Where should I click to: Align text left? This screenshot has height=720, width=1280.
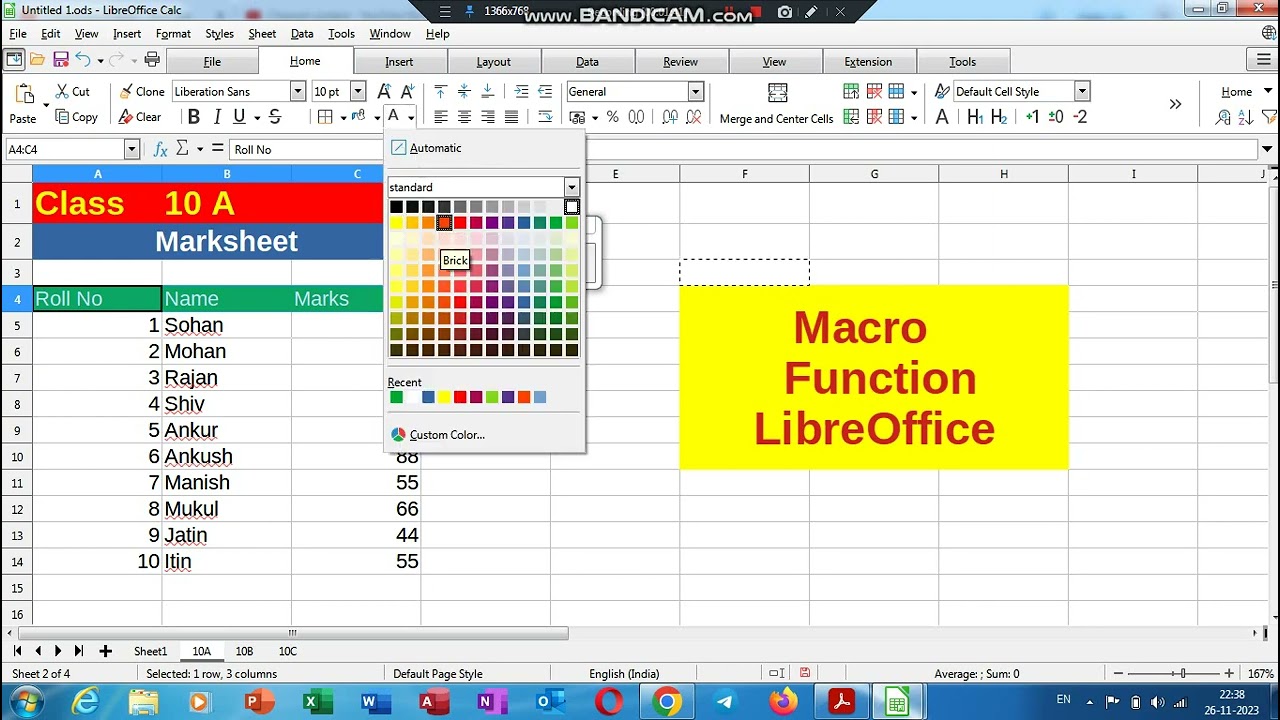(440, 117)
